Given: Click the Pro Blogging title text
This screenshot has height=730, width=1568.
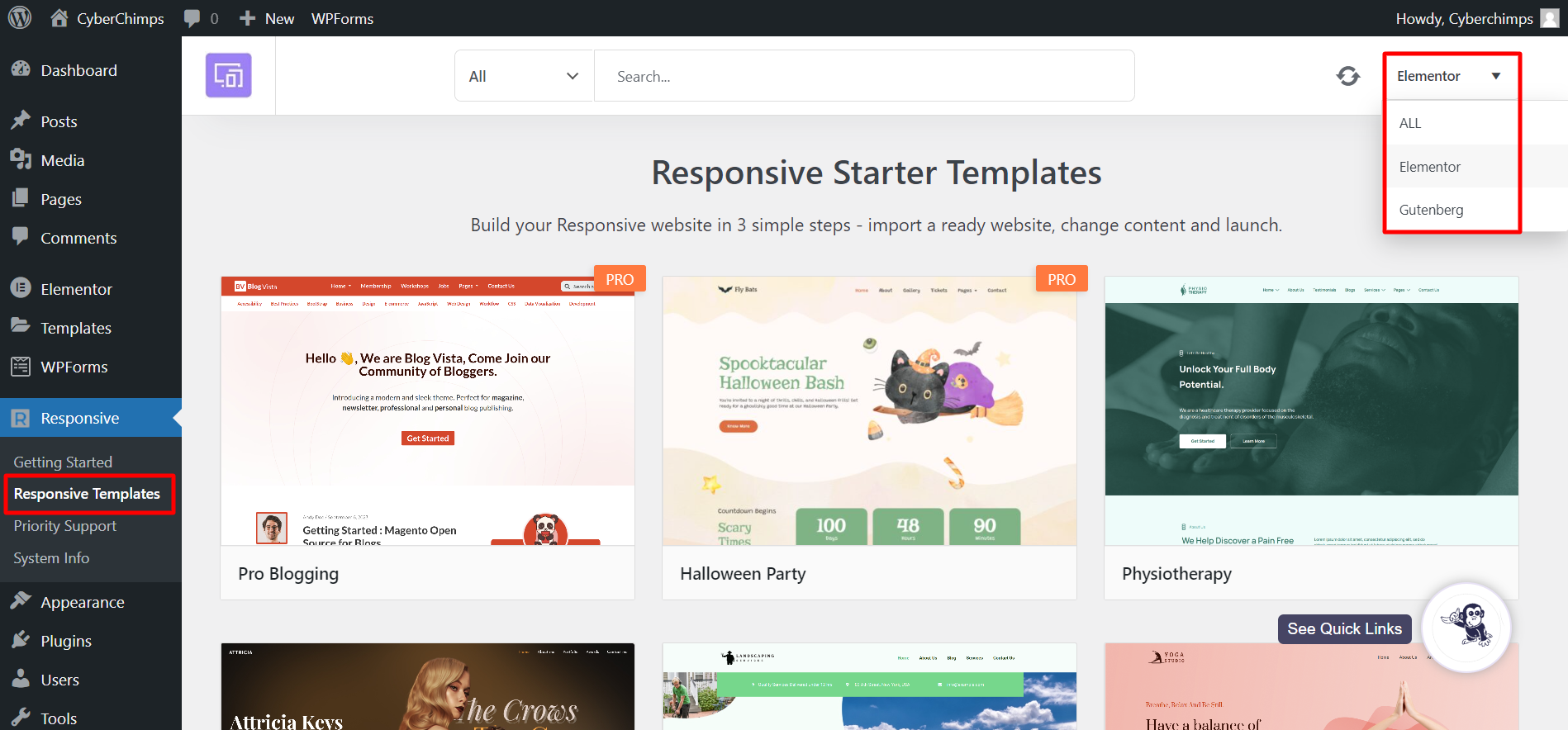Looking at the screenshot, I should [288, 574].
